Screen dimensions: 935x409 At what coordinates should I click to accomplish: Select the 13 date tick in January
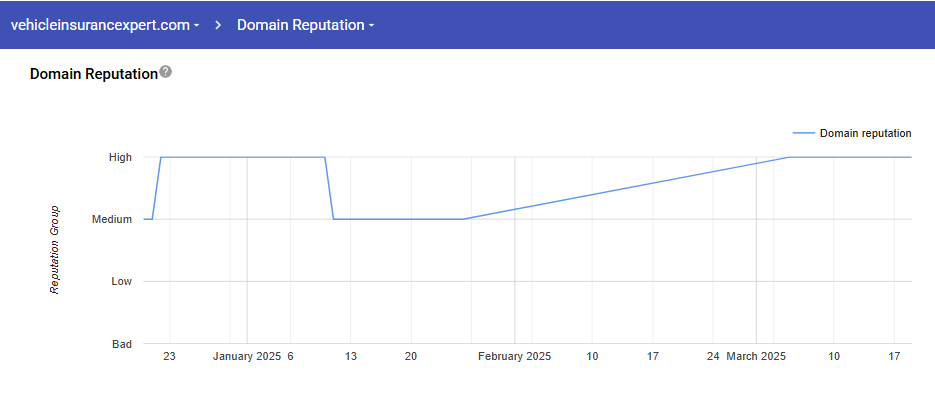click(x=351, y=356)
